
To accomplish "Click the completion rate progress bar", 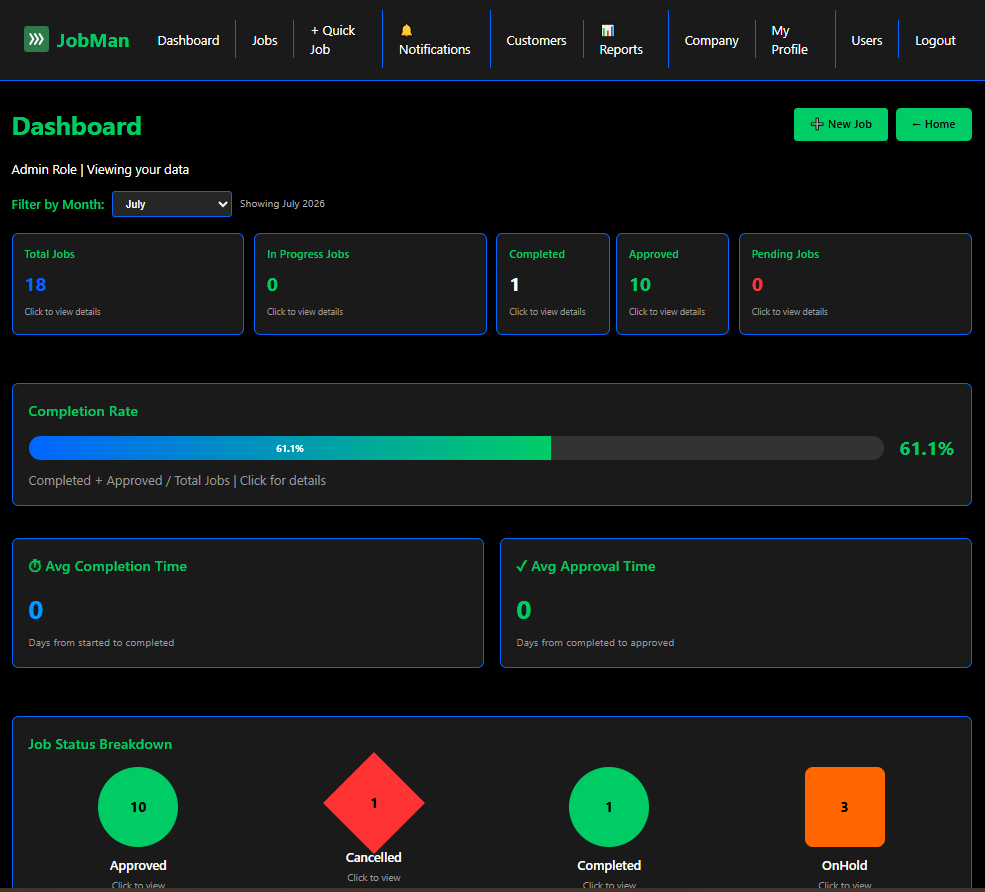I will tap(456, 448).
